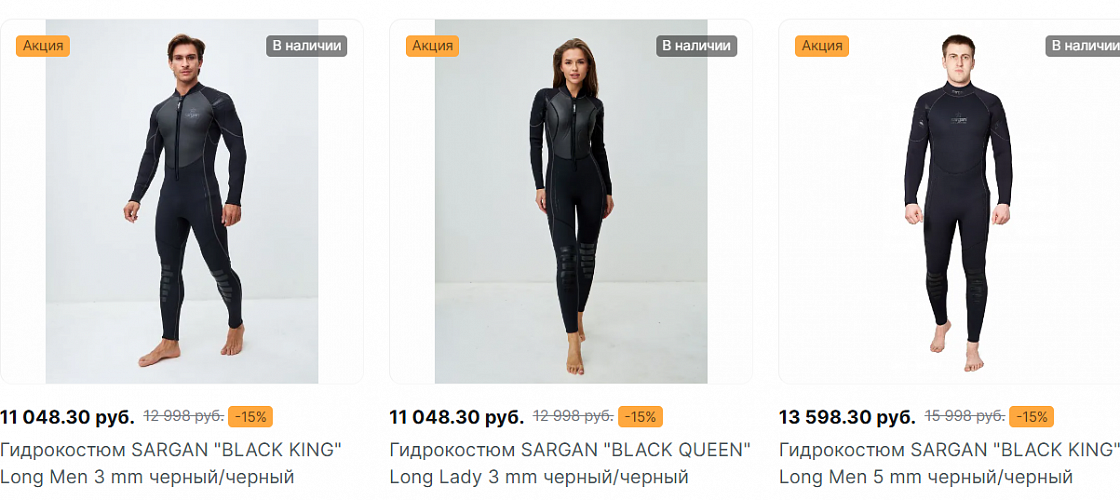Click -15% discount tag next to 15 998 руб.

click(1031, 416)
